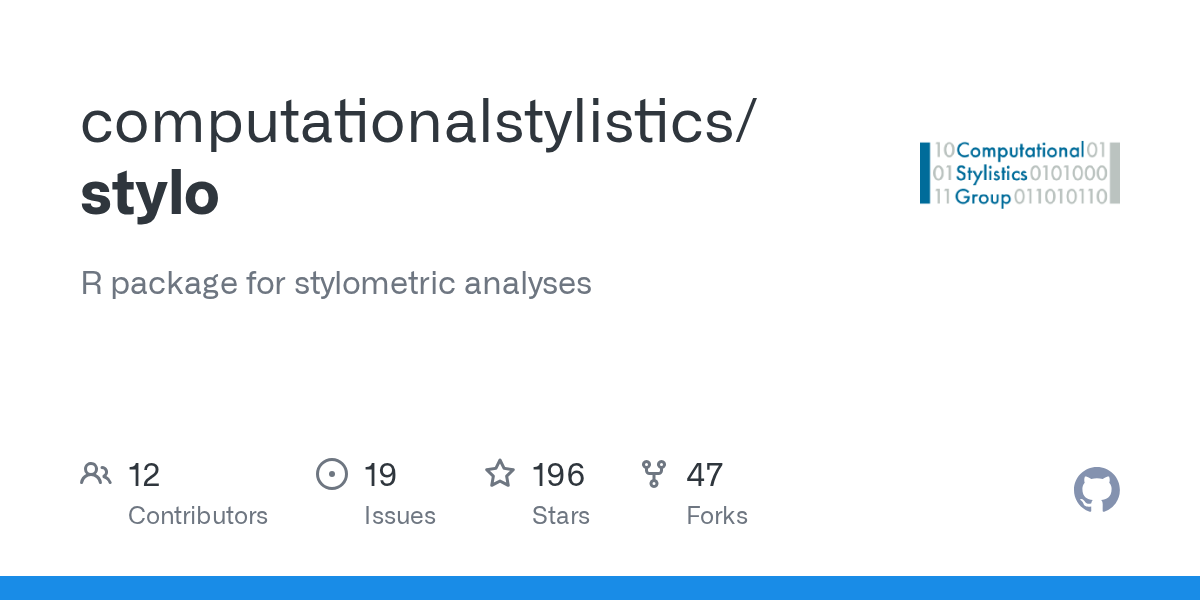Screen dimensions: 1200x600
Task: Click the Stars label
Action: pos(561,516)
